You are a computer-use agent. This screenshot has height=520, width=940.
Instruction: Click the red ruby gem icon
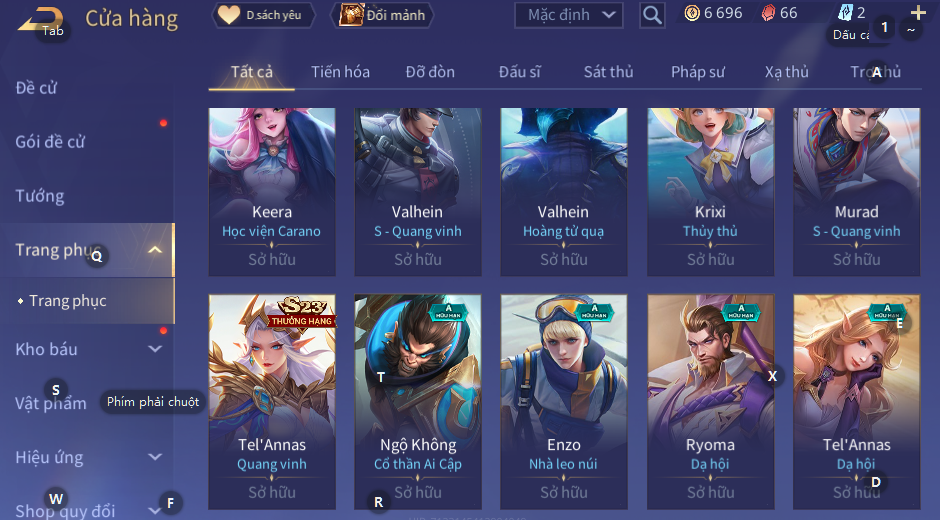click(x=768, y=13)
